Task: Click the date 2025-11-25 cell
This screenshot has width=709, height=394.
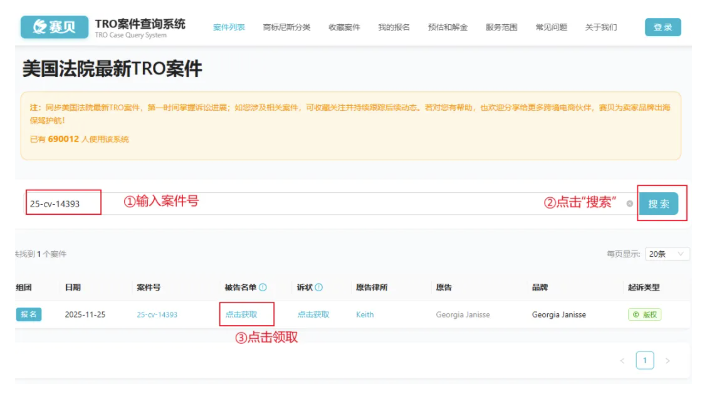Action: (85, 314)
